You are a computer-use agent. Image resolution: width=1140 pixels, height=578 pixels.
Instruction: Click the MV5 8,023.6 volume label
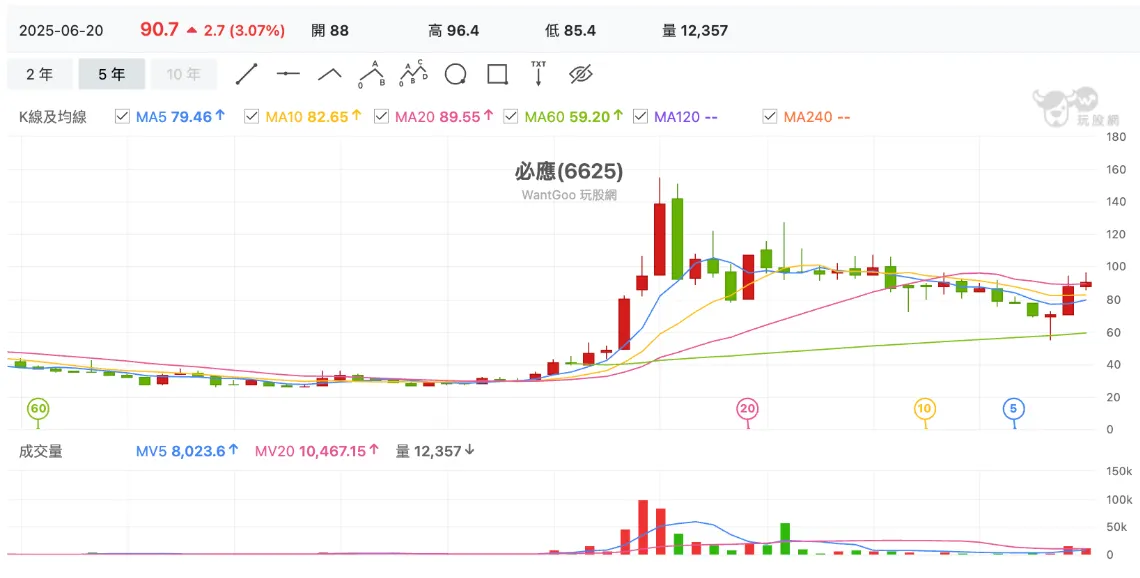tap(187, 451)
